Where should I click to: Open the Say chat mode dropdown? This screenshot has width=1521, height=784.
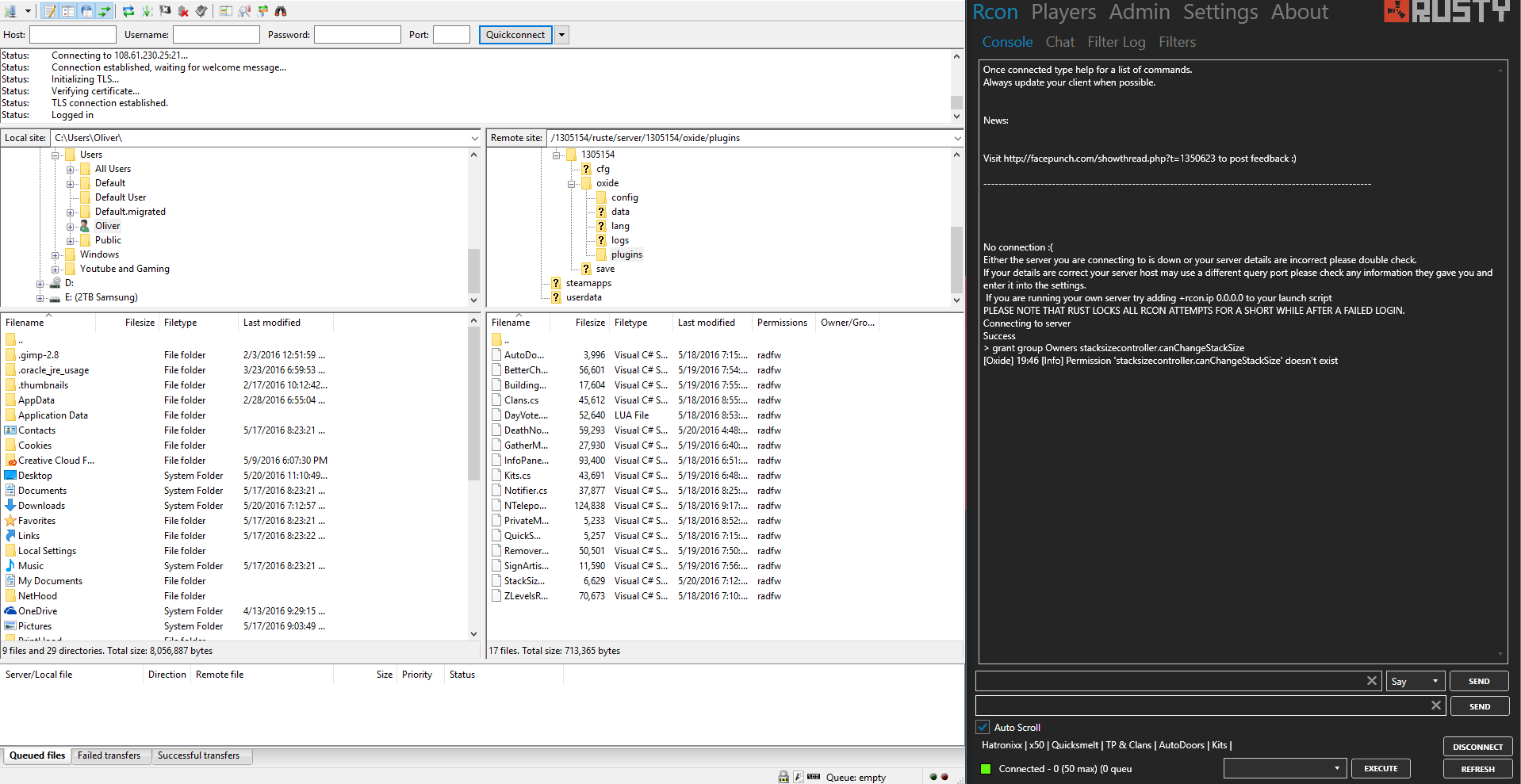(x=1416, y=681)
